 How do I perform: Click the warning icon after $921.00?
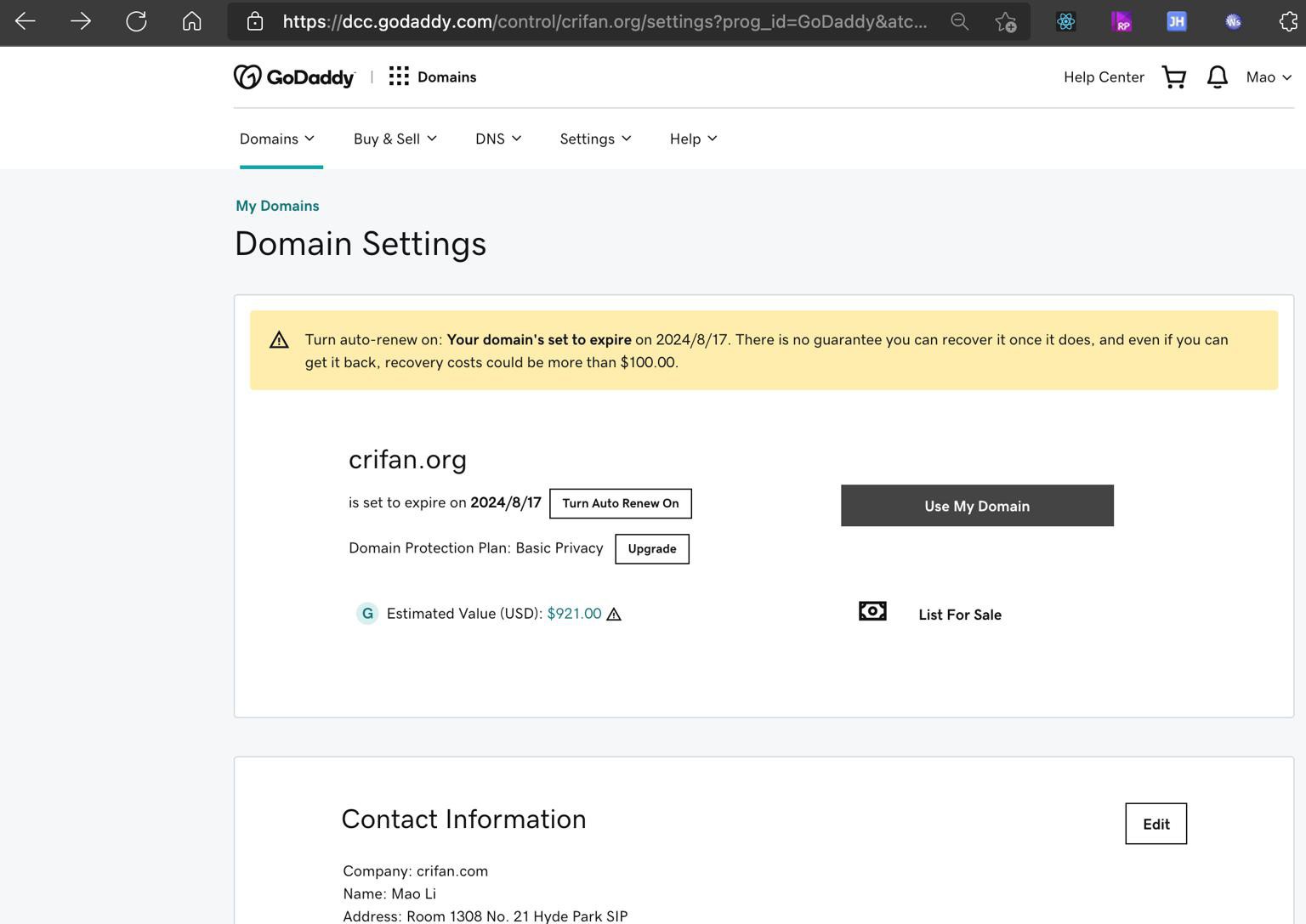tap(614, 614)
